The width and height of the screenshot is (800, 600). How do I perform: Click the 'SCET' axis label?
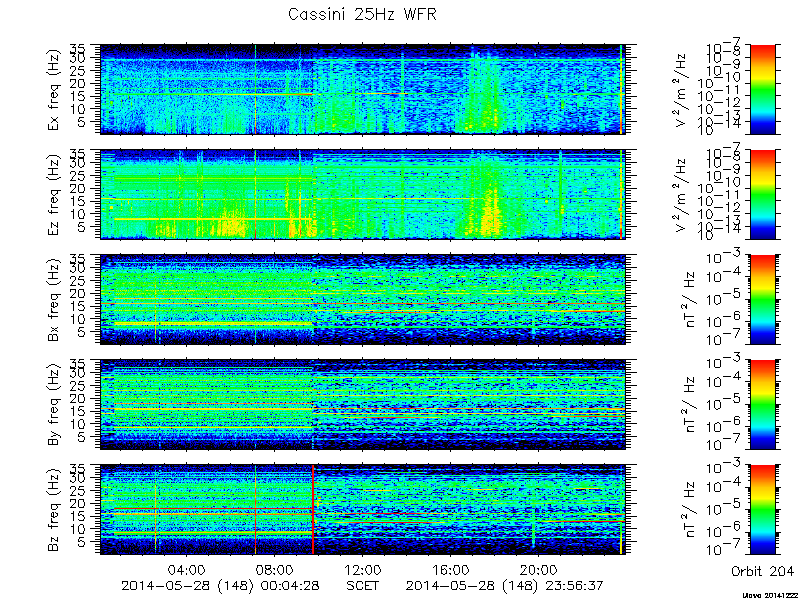363,586
